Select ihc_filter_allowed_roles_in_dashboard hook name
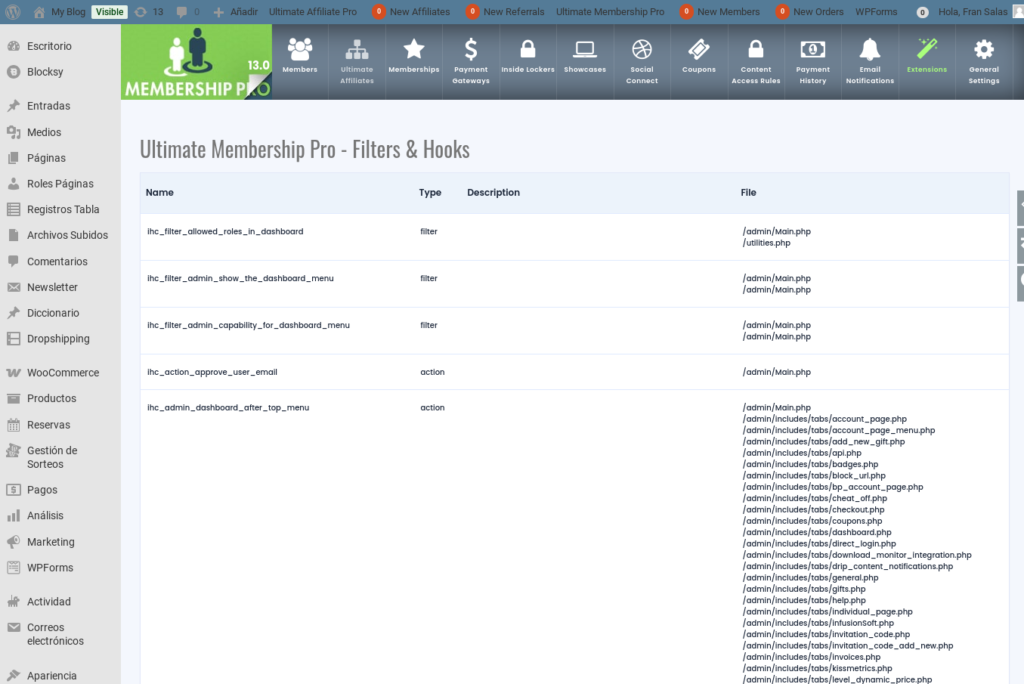Image resolution: width=1024 pixels, height=684 pixels. 225,231
